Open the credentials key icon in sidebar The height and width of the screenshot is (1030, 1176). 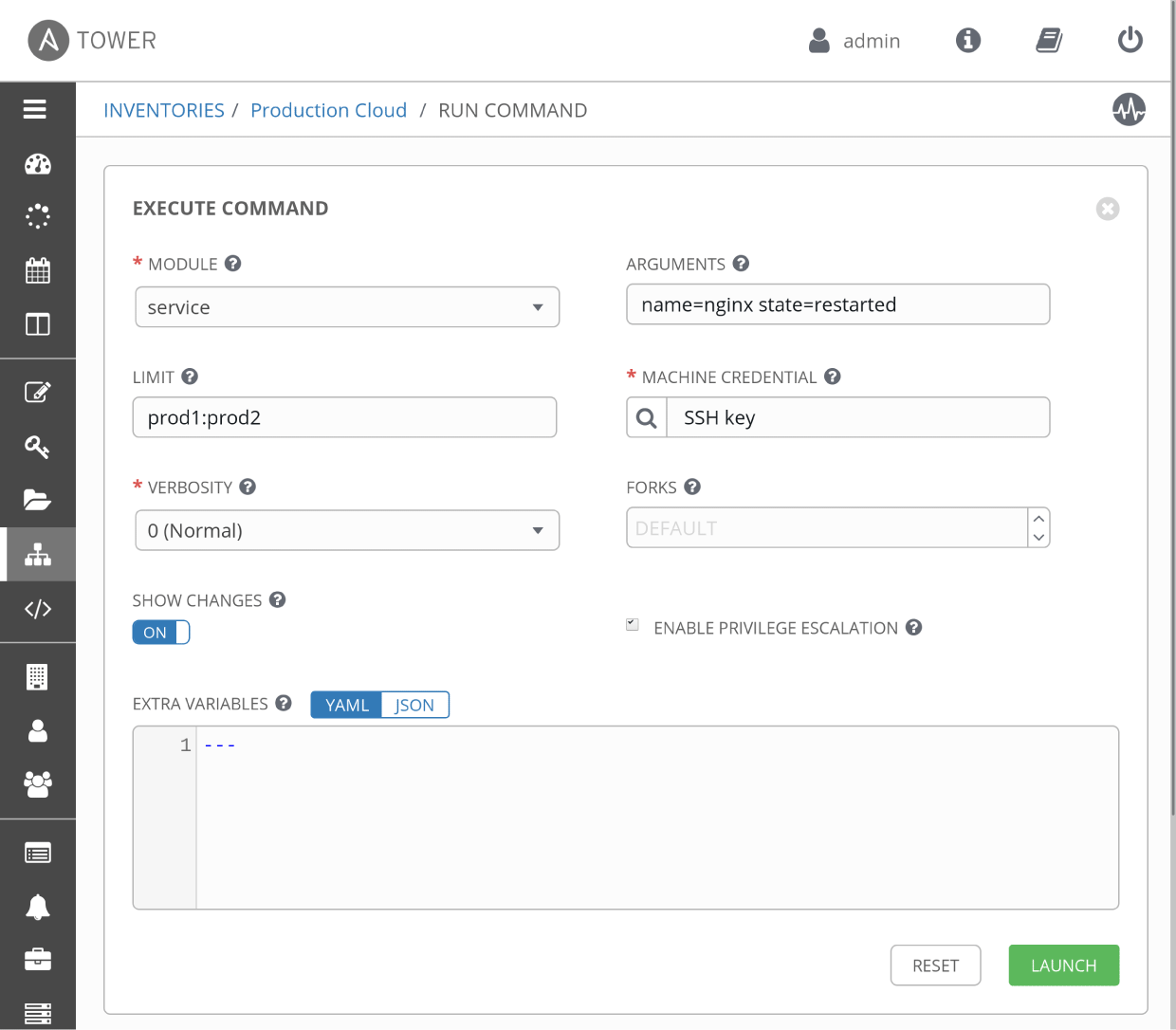pos(38,447)
